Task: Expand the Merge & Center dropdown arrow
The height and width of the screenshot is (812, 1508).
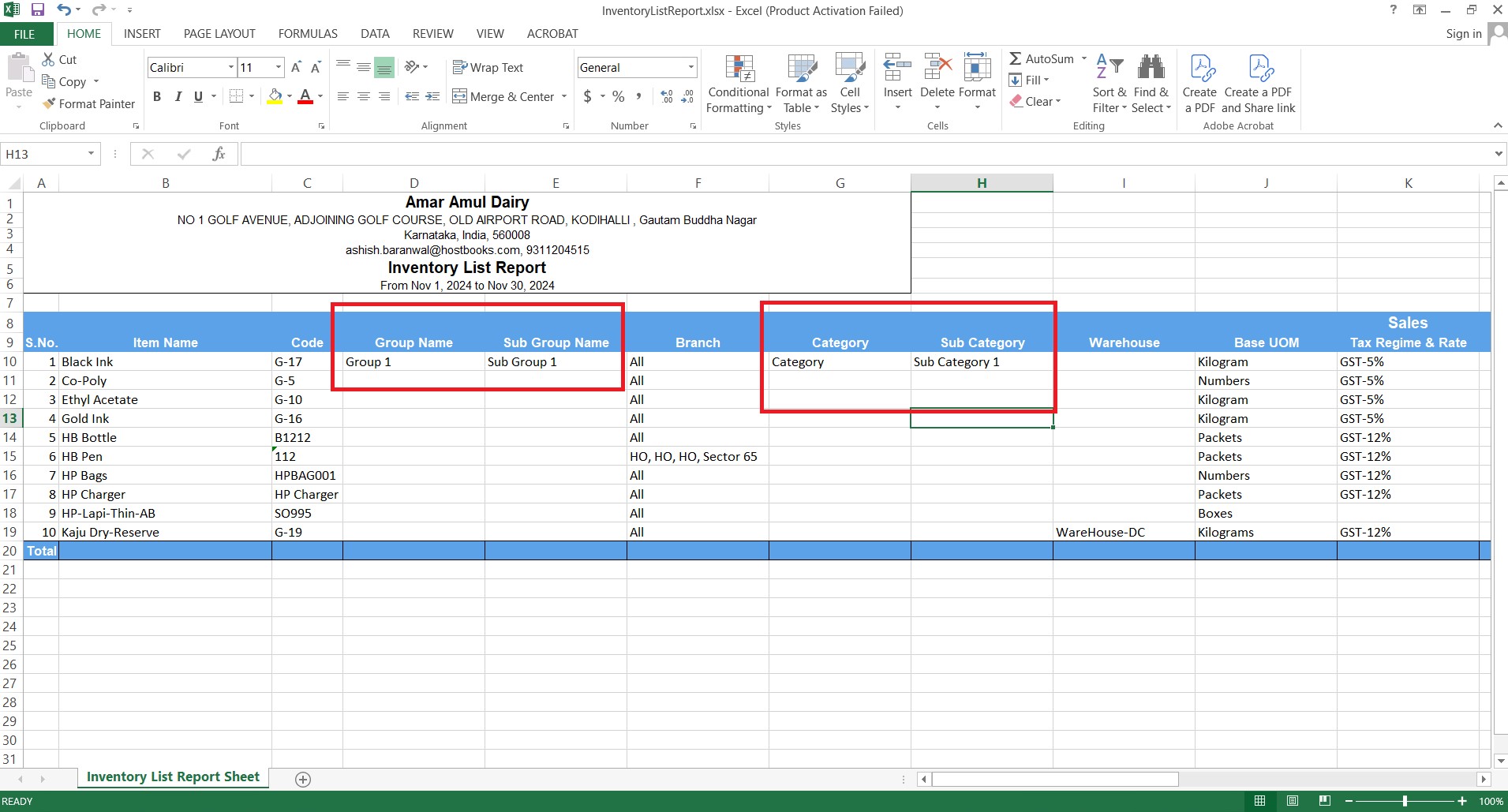Action: (564, 96)
